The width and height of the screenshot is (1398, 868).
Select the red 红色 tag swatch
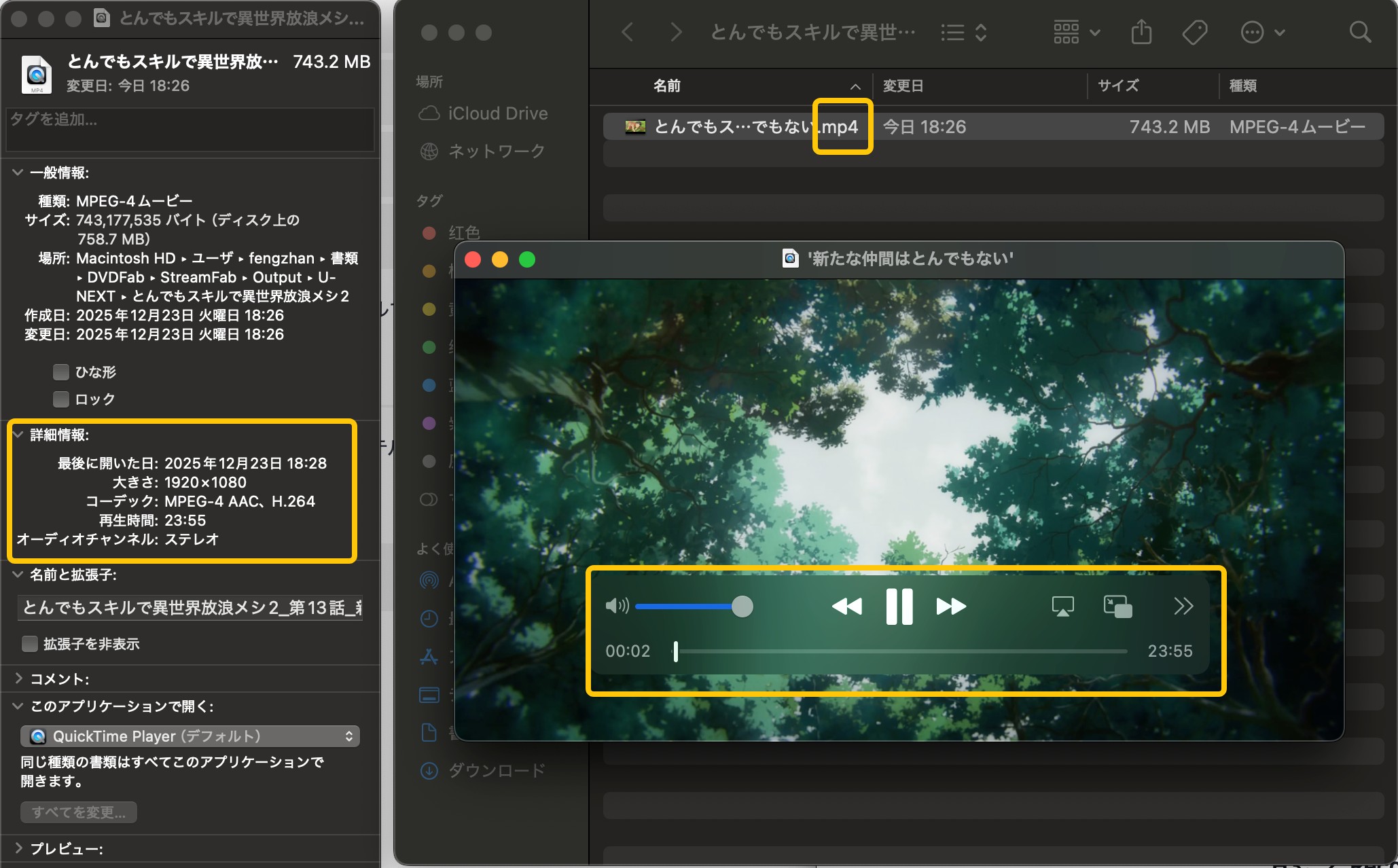point(429,232)
